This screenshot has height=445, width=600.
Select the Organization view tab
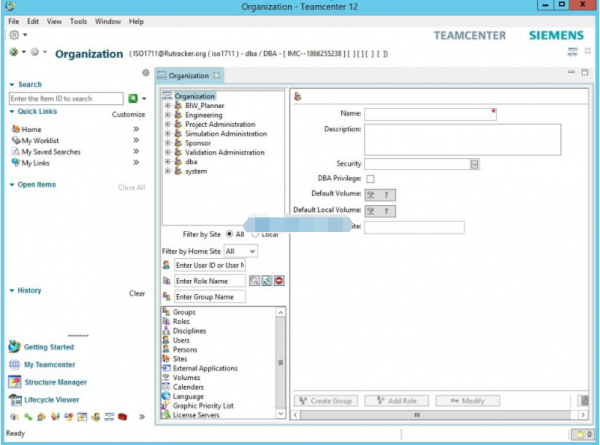click(188, 76)
